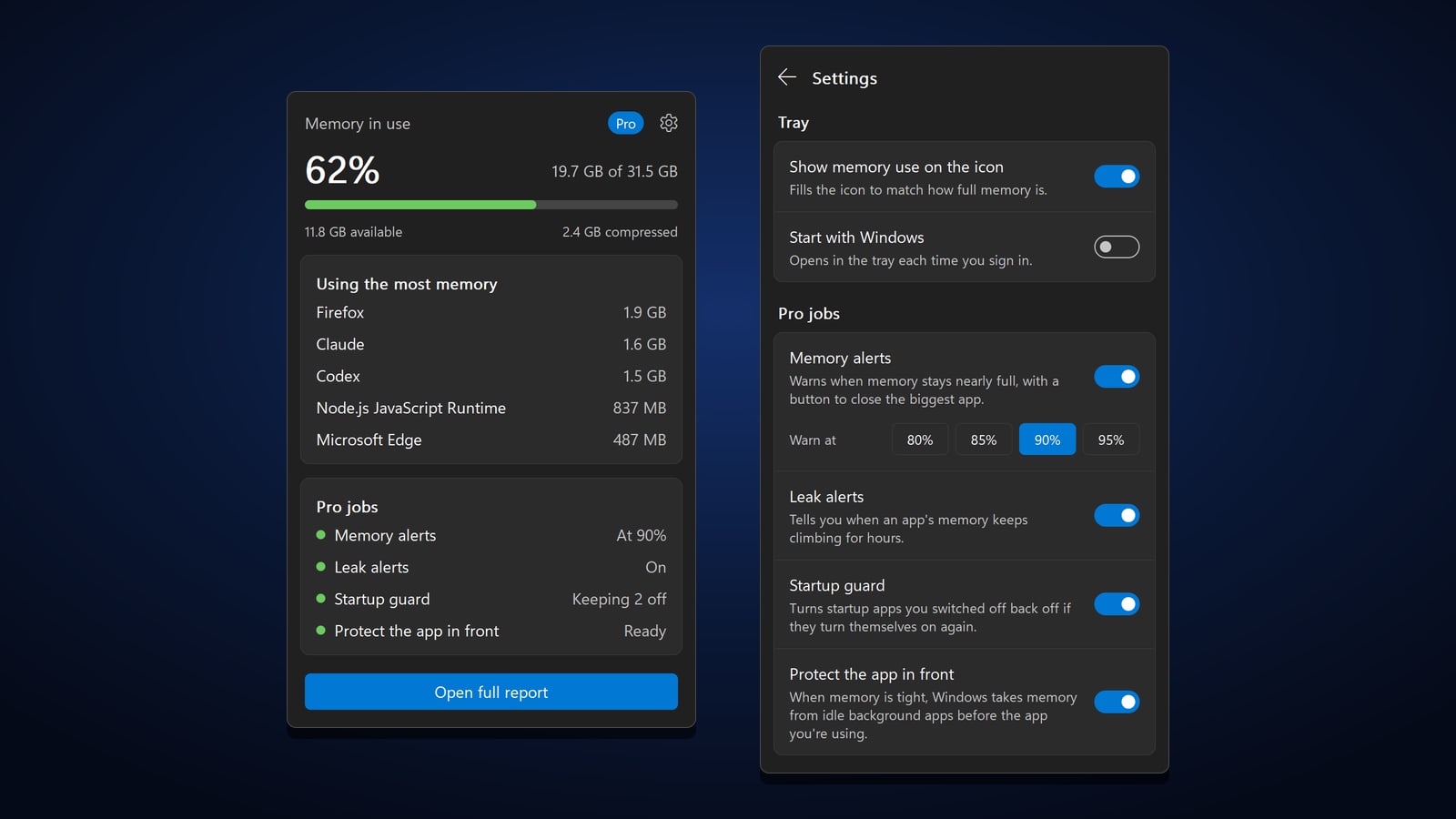Click 'Keeping 2 off' status value
Image resolution: width=1456 pixels, height=819 pixels.
click(619, 599)
